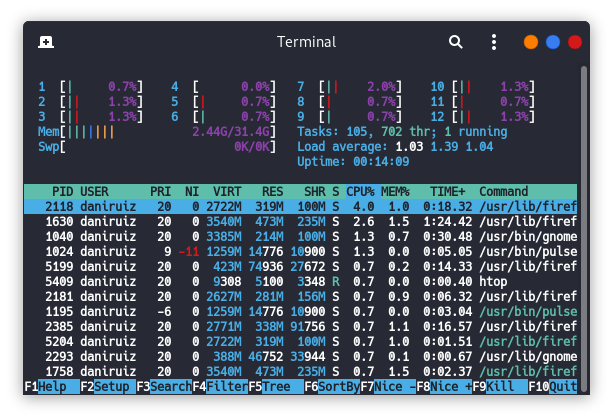Toggle F5 Tree view
The image size is (613, 420).
(x=276, y=386)
